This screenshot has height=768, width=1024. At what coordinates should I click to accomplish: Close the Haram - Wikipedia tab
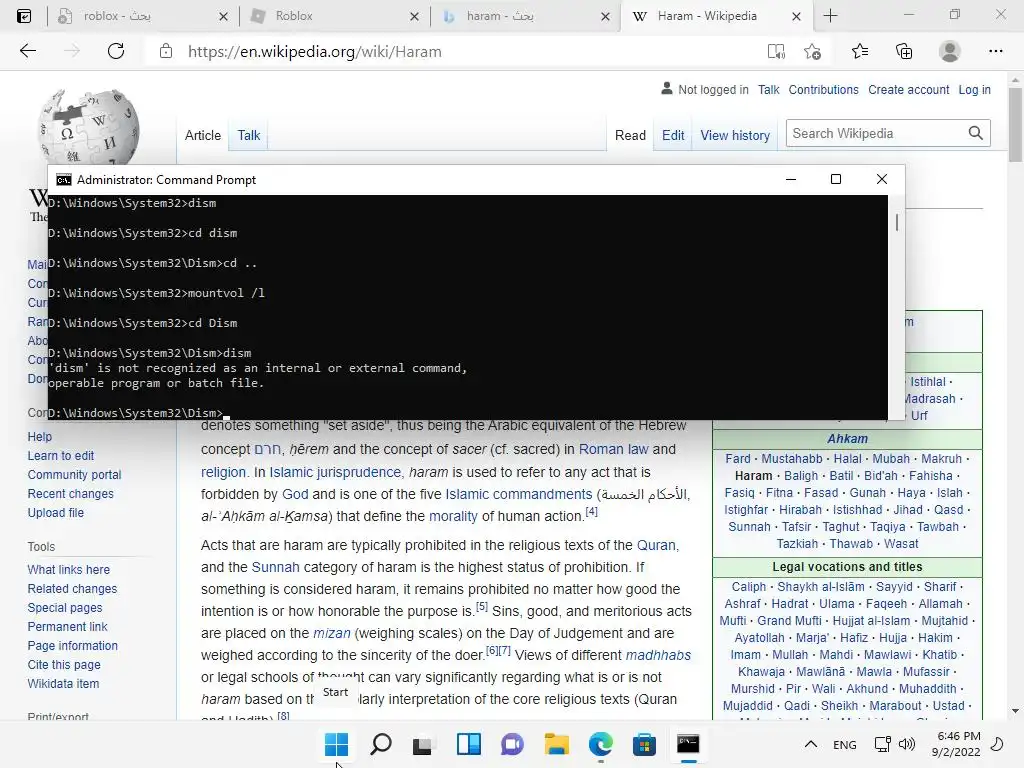point(796,16)
